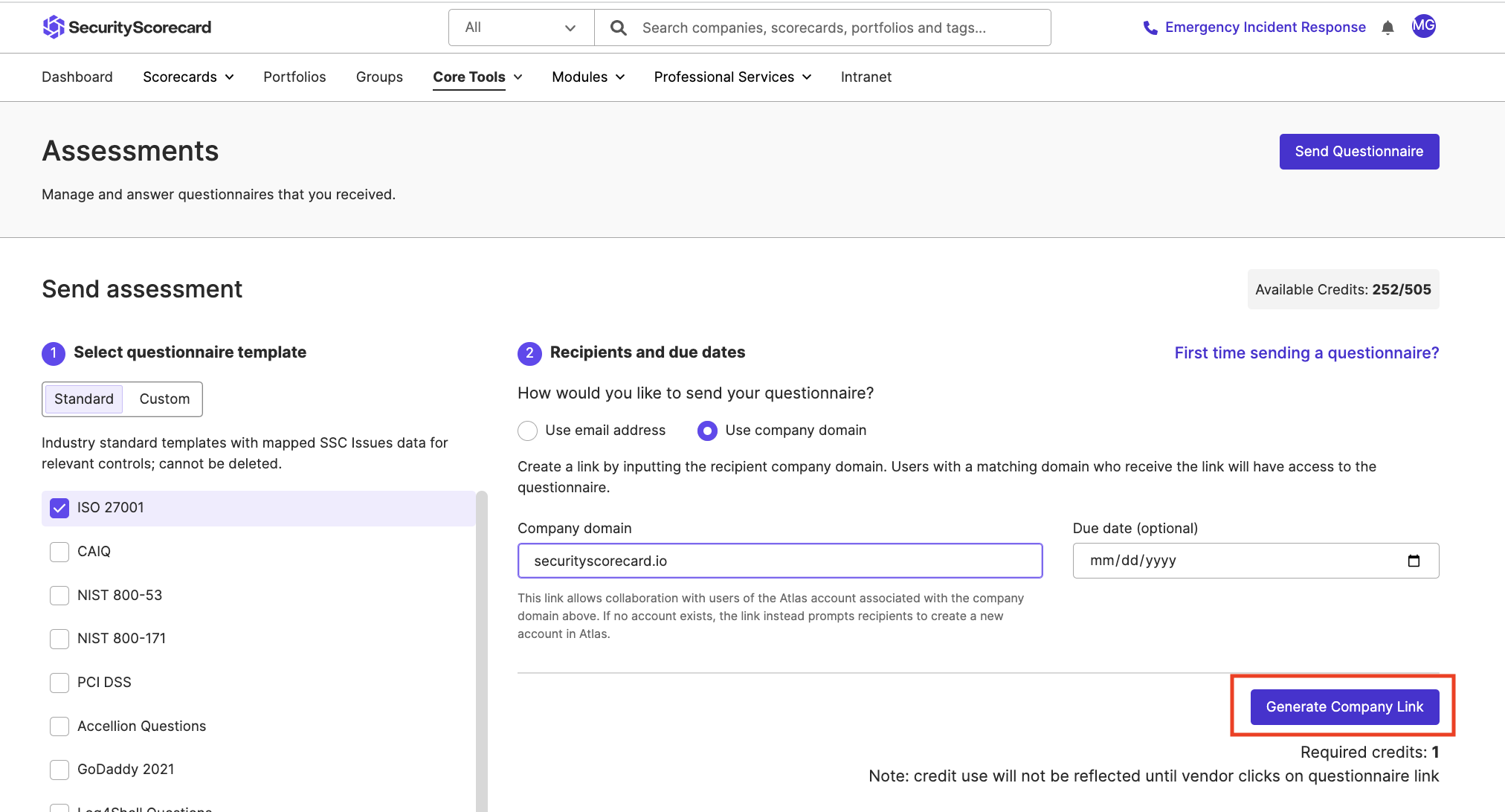Click inside the Company domain input field
The height and width of the screenshot is (812, 1505).
tap(779, 561)
